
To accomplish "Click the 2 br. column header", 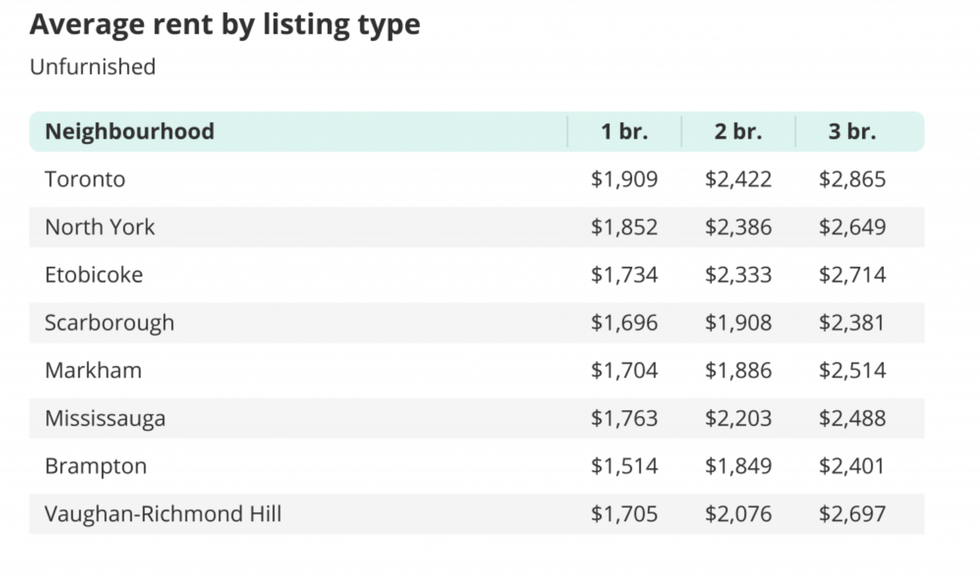I will coord(738,131).
